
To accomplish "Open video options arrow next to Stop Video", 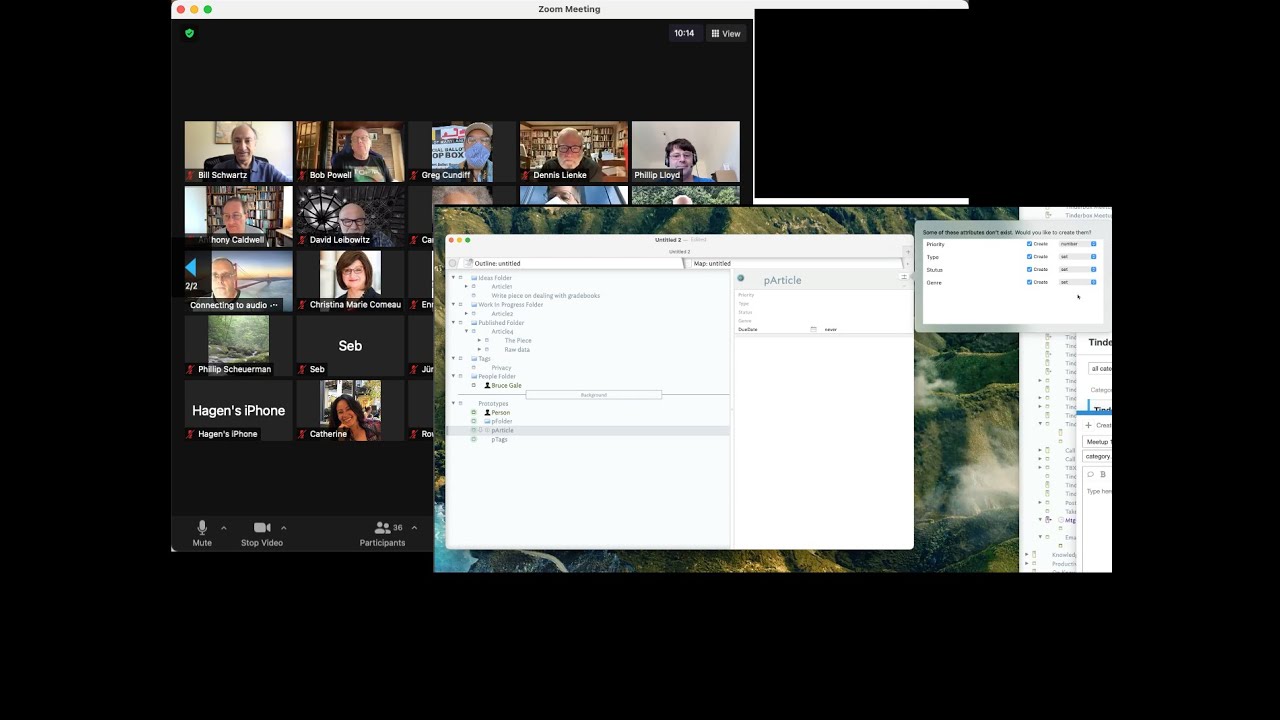I will tap(284, 528).
